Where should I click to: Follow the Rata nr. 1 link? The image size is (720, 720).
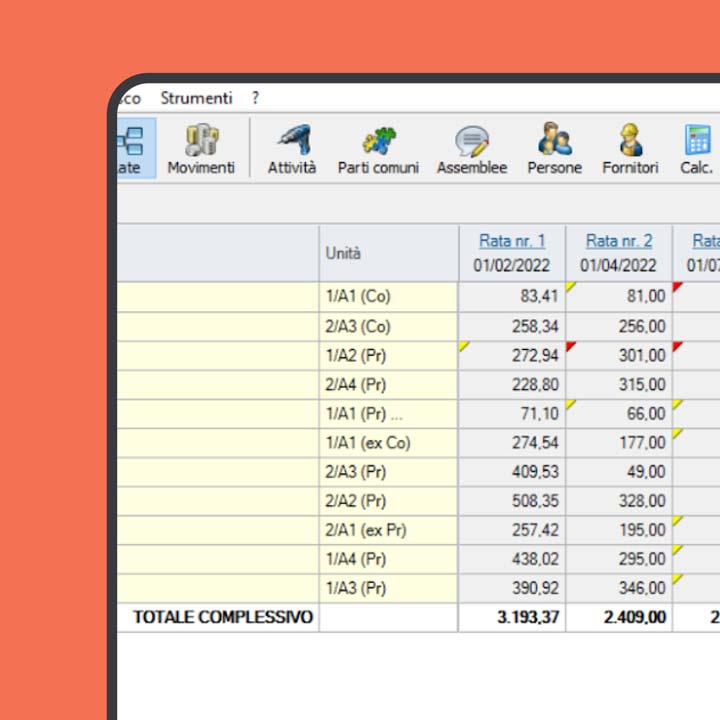point(512,241)
